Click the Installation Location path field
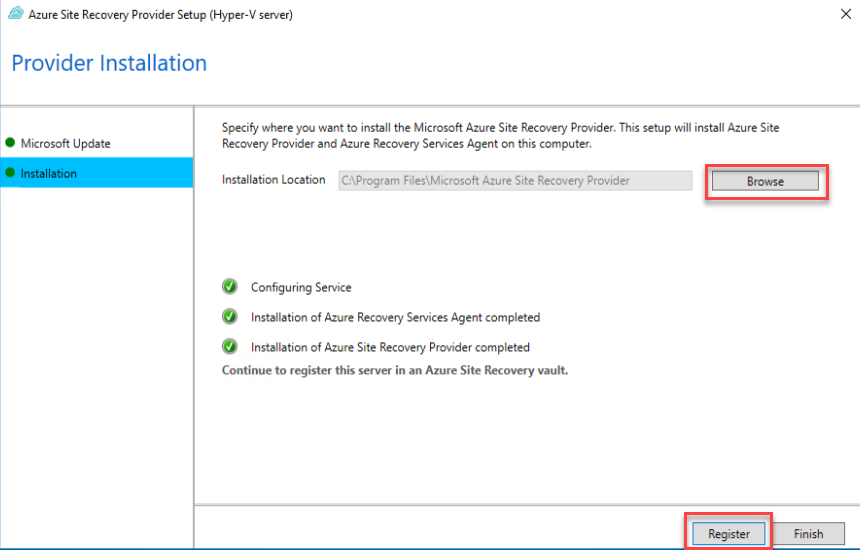860x550 pixels. click(515, 180)
